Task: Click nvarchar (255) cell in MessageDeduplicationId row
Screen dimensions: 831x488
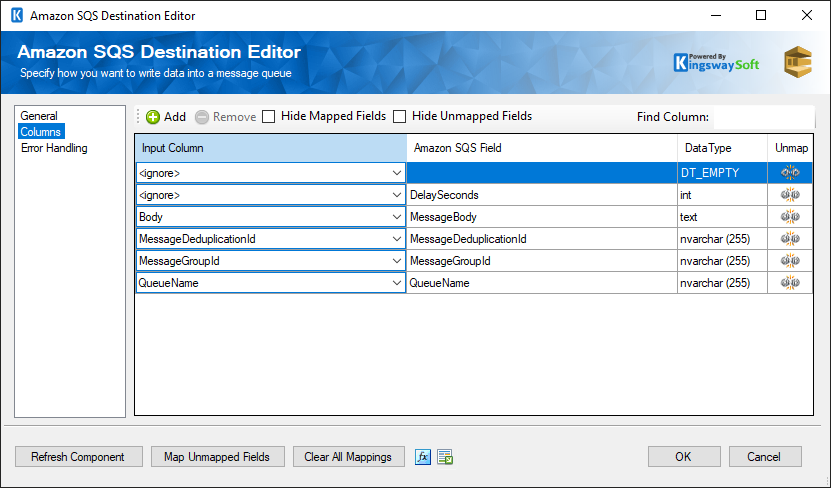Action: pyautogui.click(x=722, y=239)
